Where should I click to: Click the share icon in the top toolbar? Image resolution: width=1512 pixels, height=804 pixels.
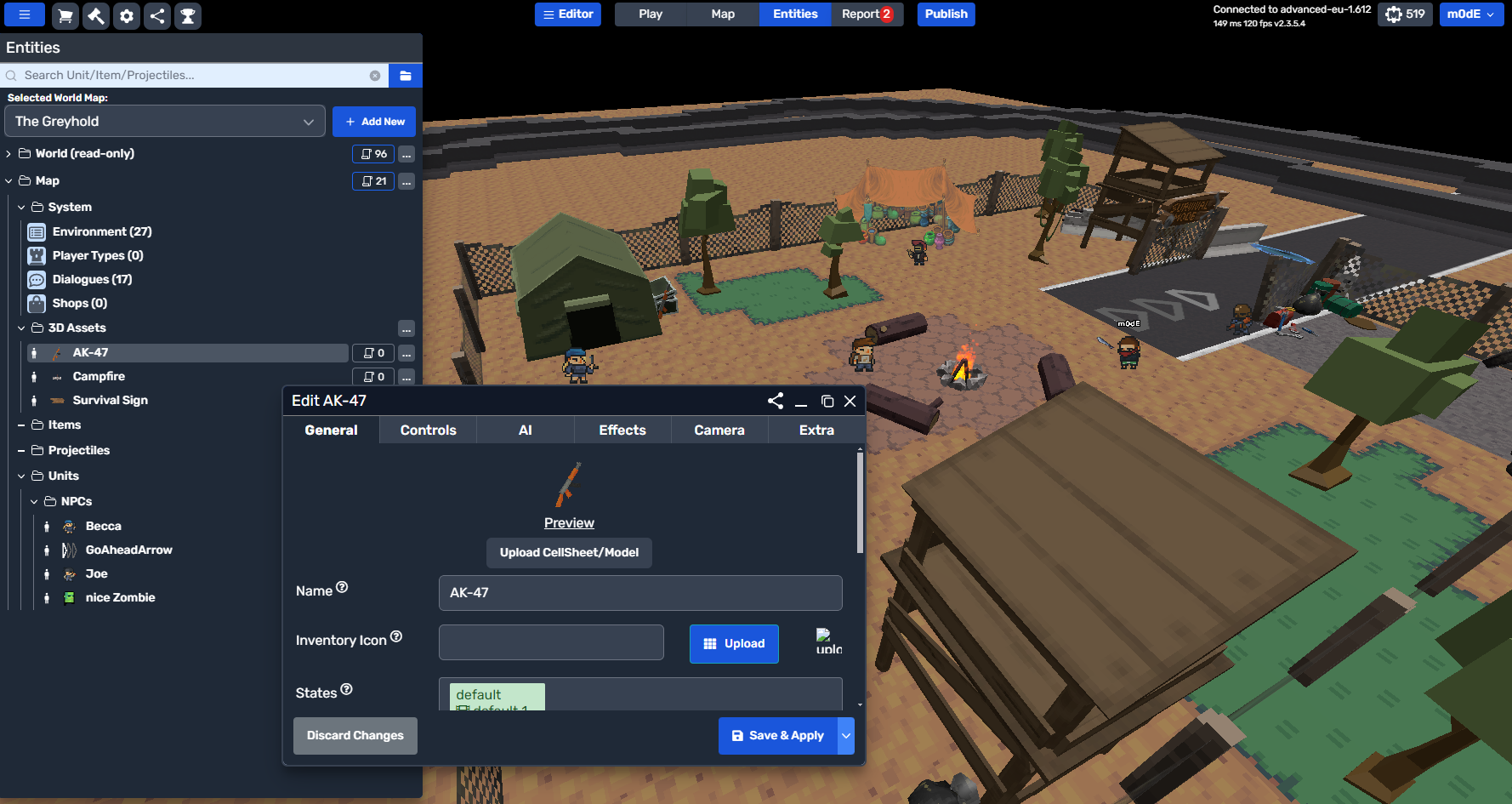pyautogui.click(x=157, y=14)
